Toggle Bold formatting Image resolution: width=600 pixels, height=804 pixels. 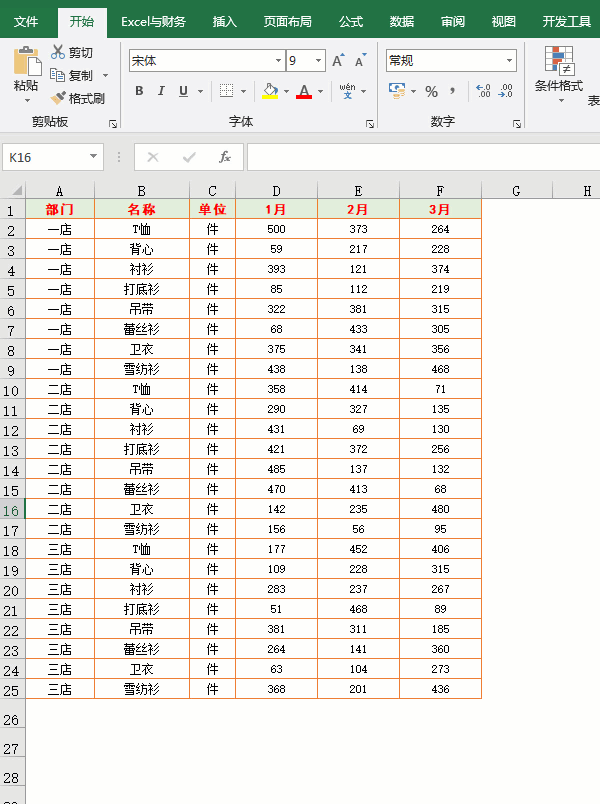pos(139,91)
